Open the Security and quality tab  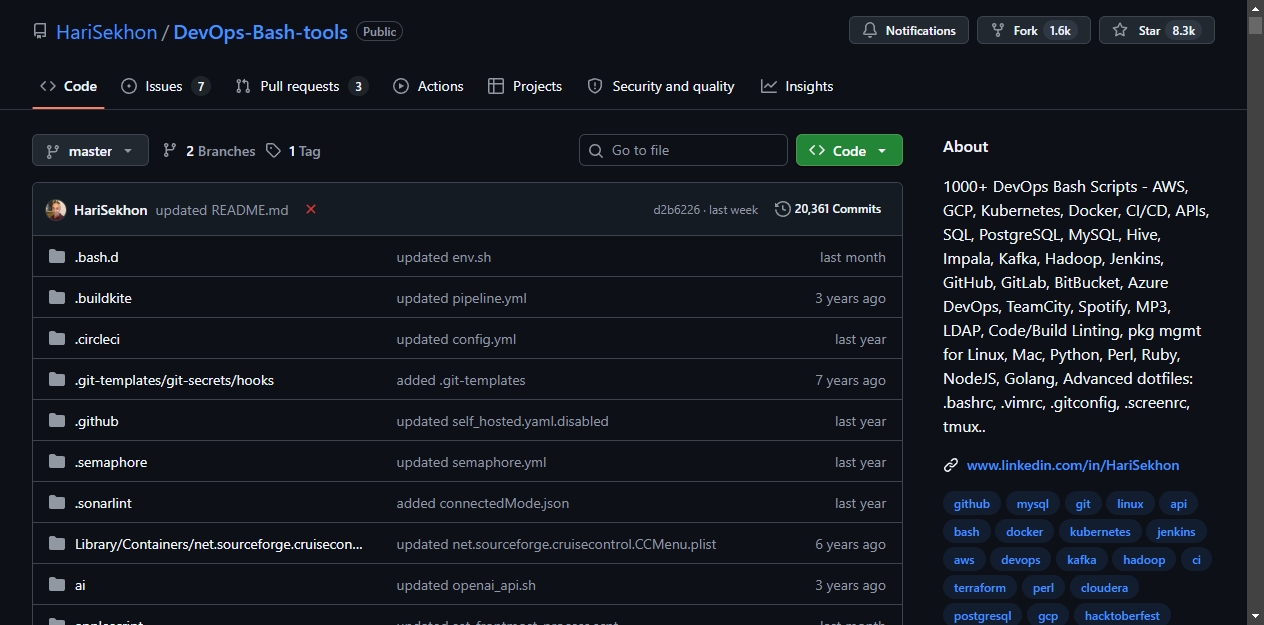[661, 86]
